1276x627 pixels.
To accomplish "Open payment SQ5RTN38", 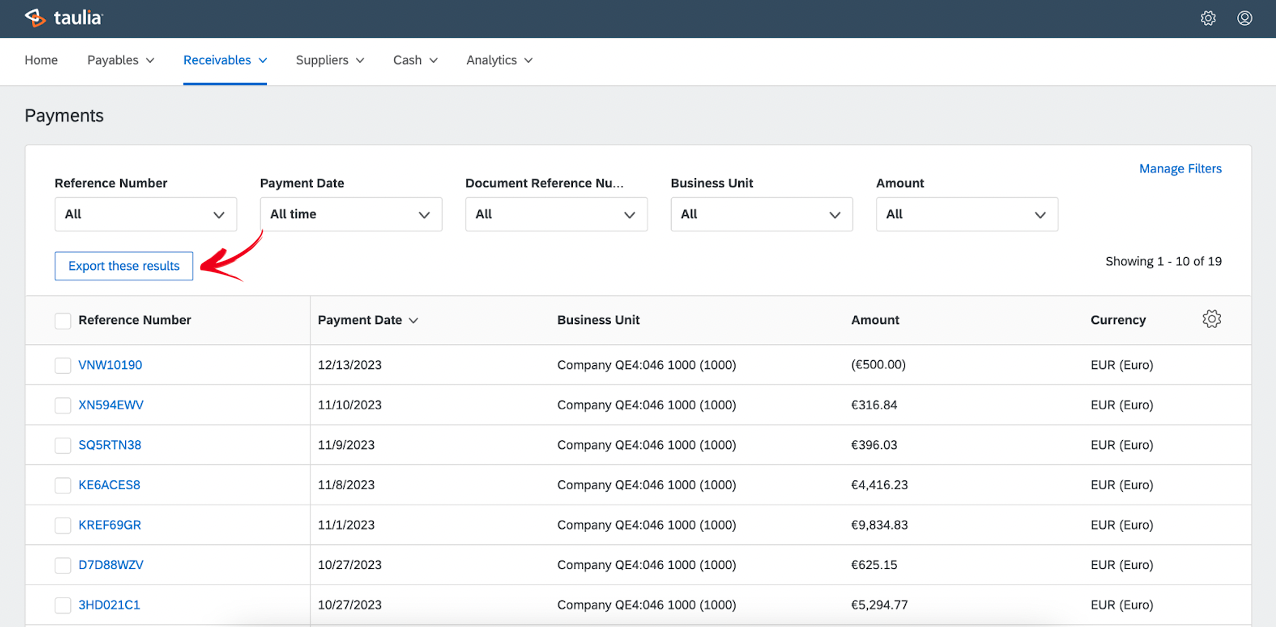I will coord(110,445).
